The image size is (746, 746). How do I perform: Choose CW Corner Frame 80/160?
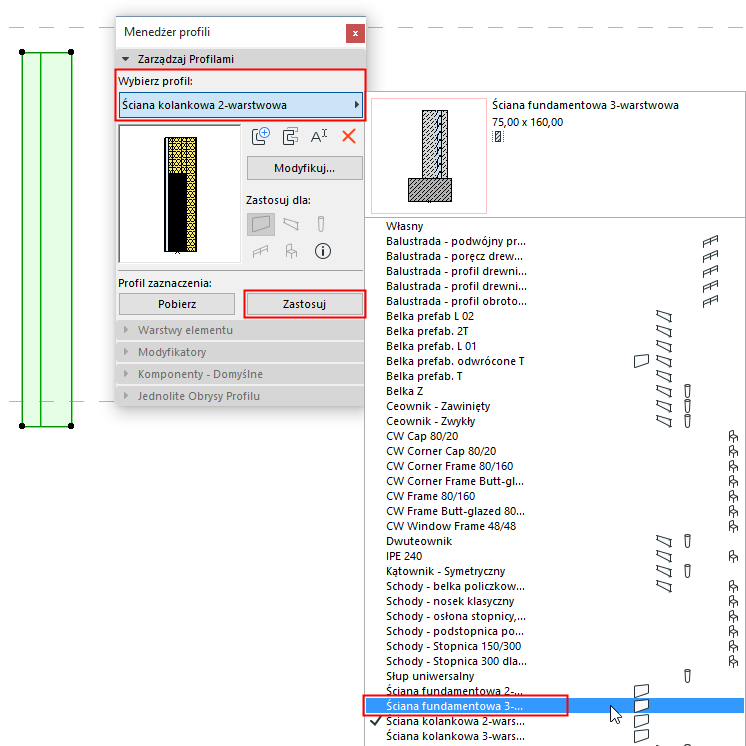[554, 466]
